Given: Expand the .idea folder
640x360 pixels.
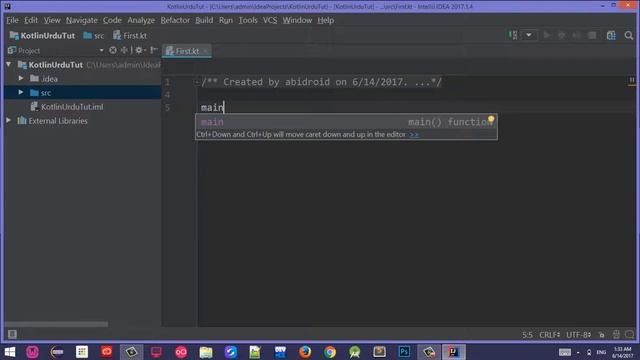Looking at the screenshot, I should pyautogui.click(x=20, y=78).
